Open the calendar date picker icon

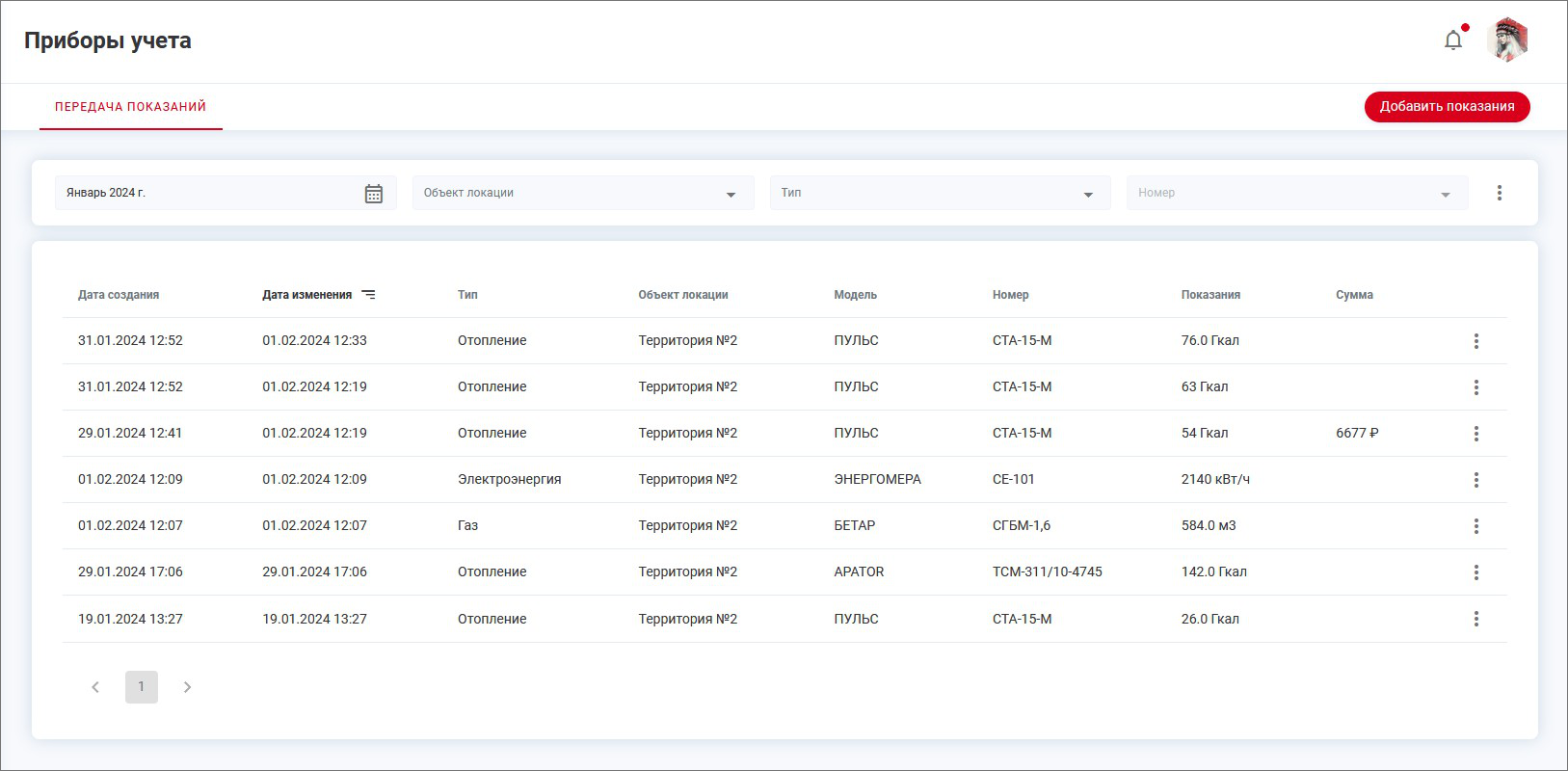(x=374, y=194)
